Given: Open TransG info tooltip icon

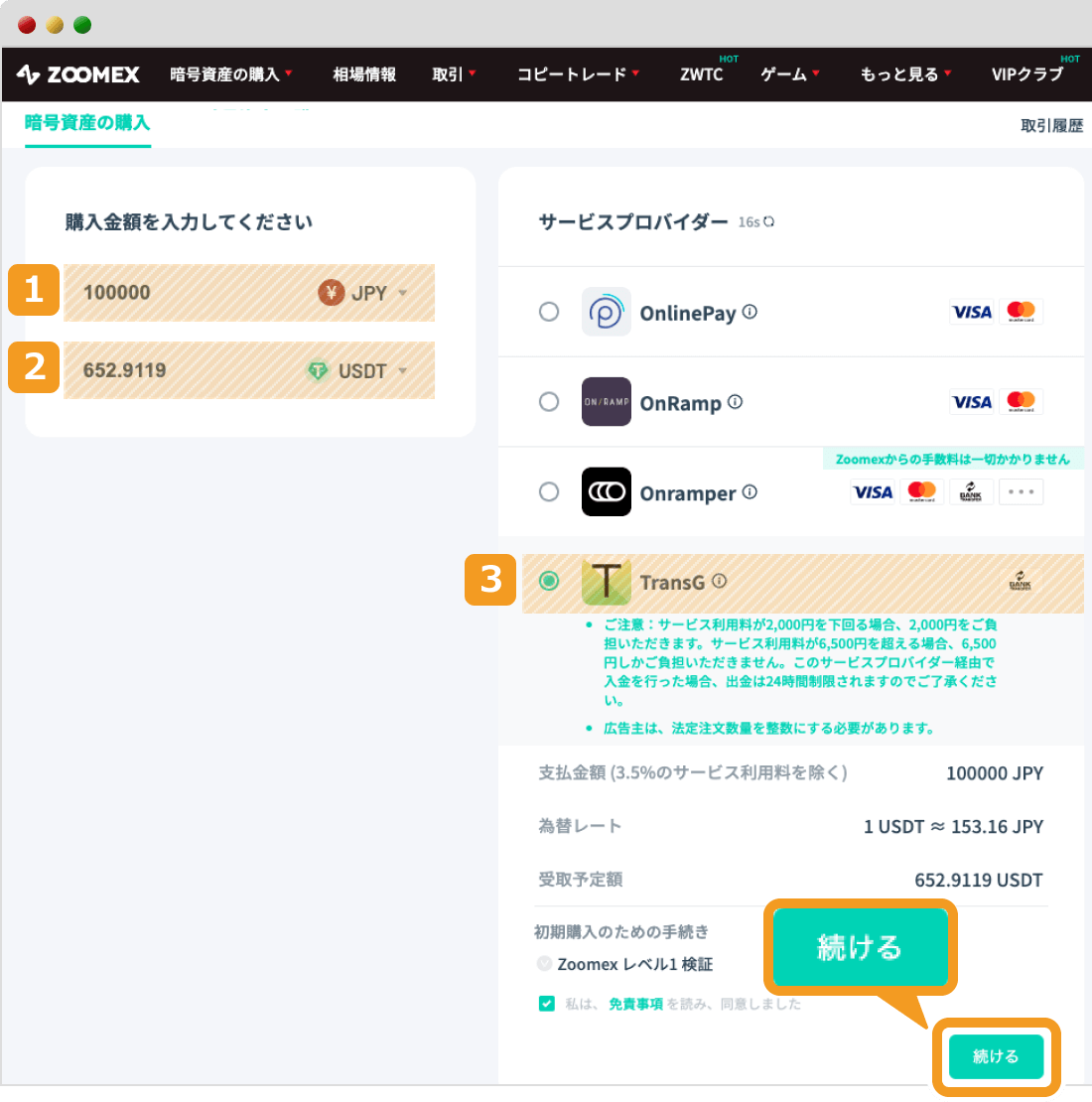Looking at the screenshot, I should tap(719, 581).
